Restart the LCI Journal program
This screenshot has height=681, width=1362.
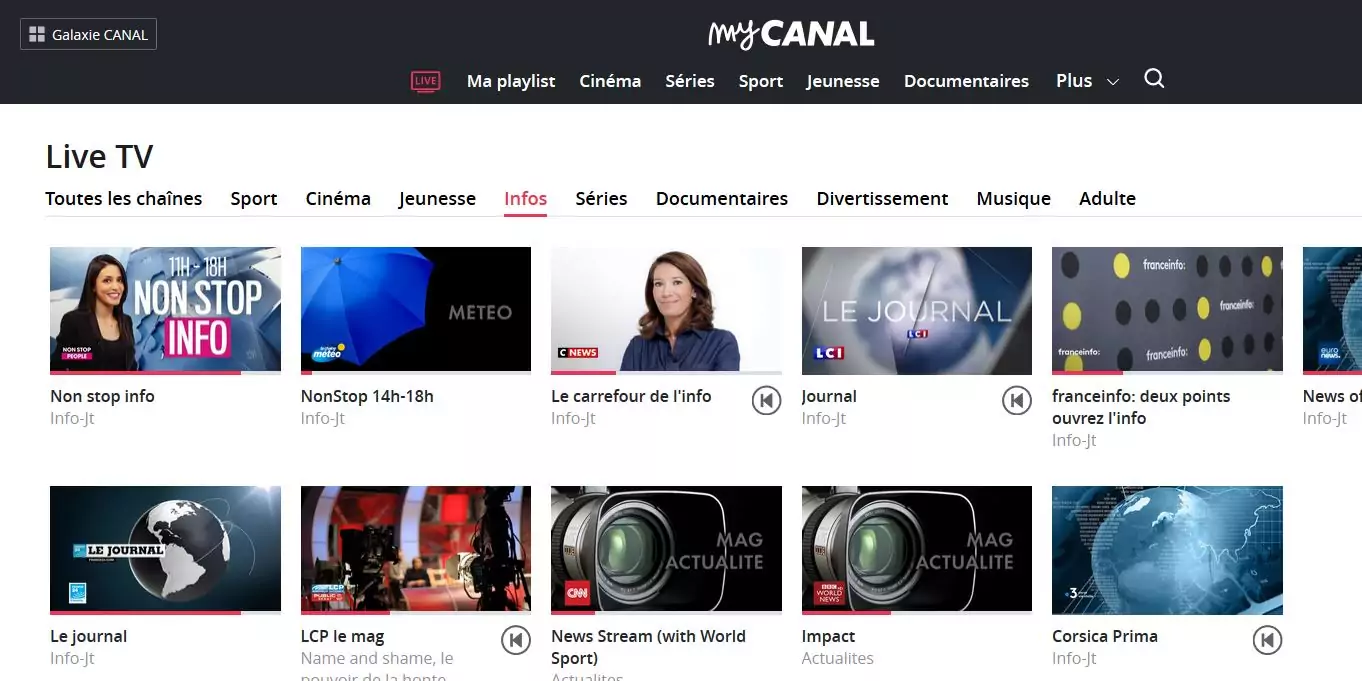click(1016, 401)
